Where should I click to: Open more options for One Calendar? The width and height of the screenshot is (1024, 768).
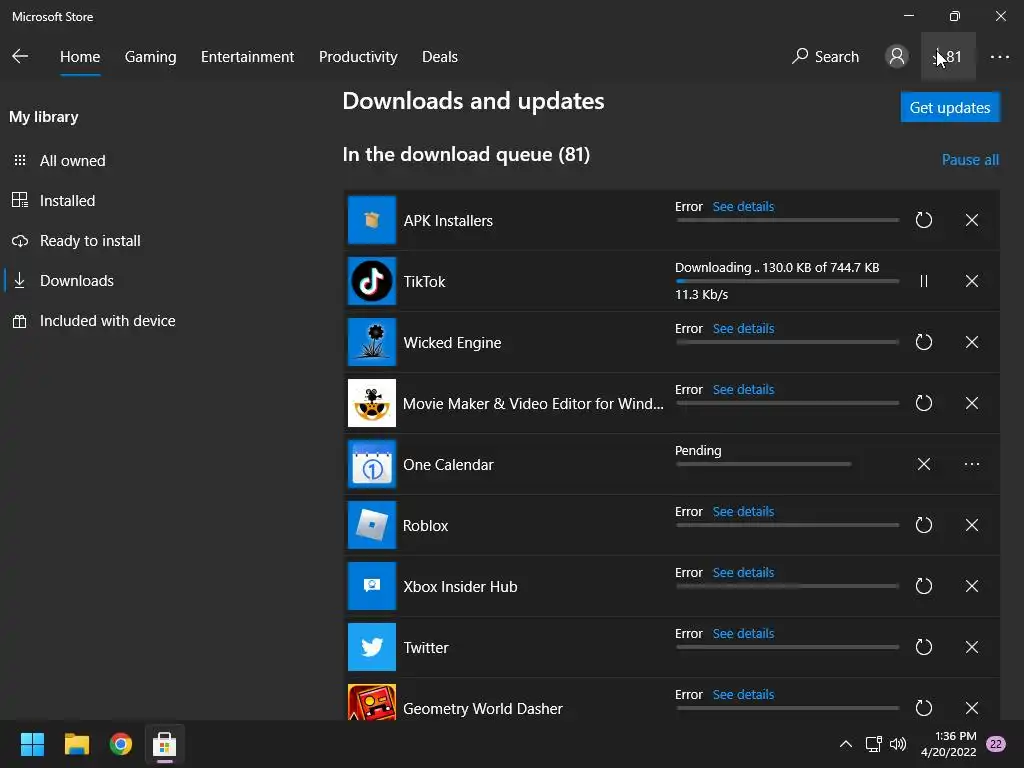(972, 464)
